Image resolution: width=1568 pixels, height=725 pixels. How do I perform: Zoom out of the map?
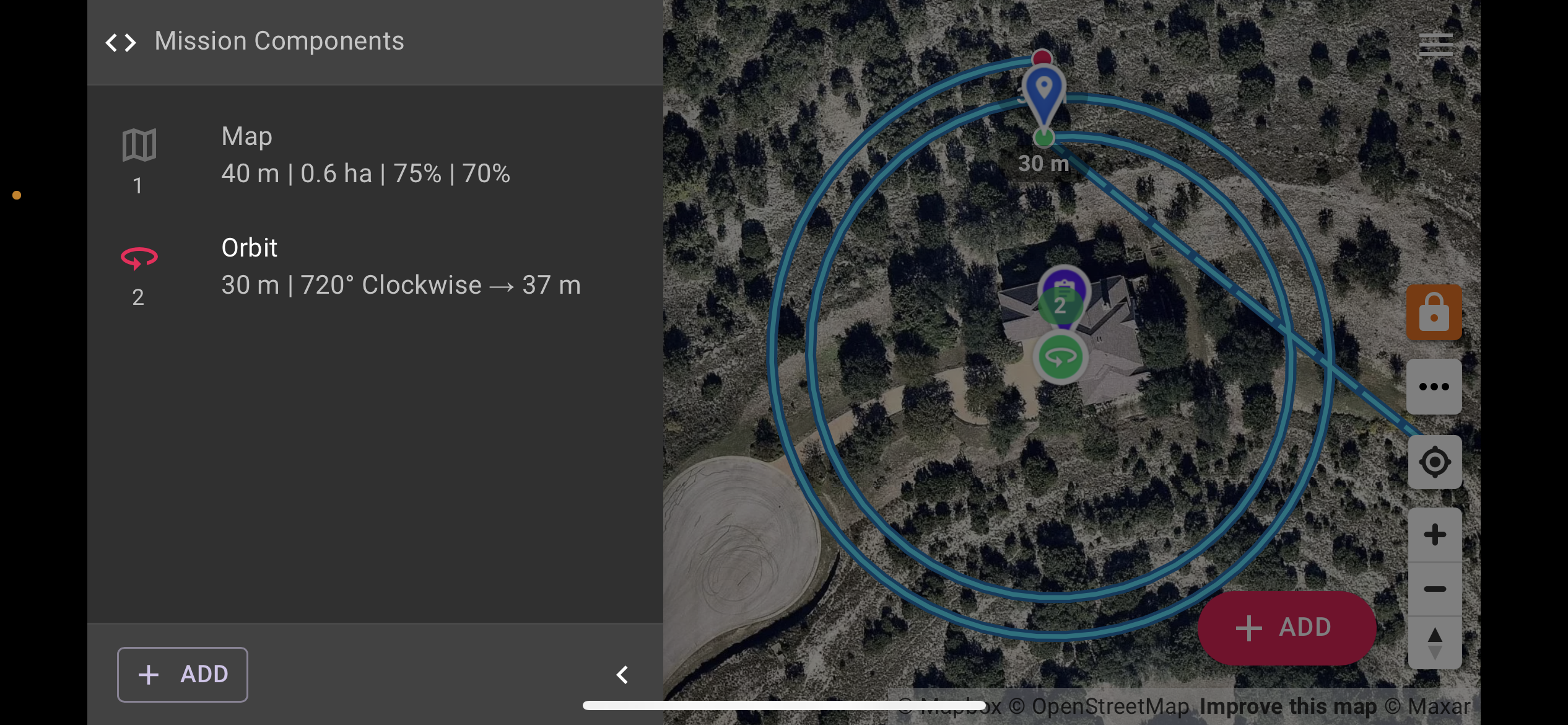(1435, 589)
